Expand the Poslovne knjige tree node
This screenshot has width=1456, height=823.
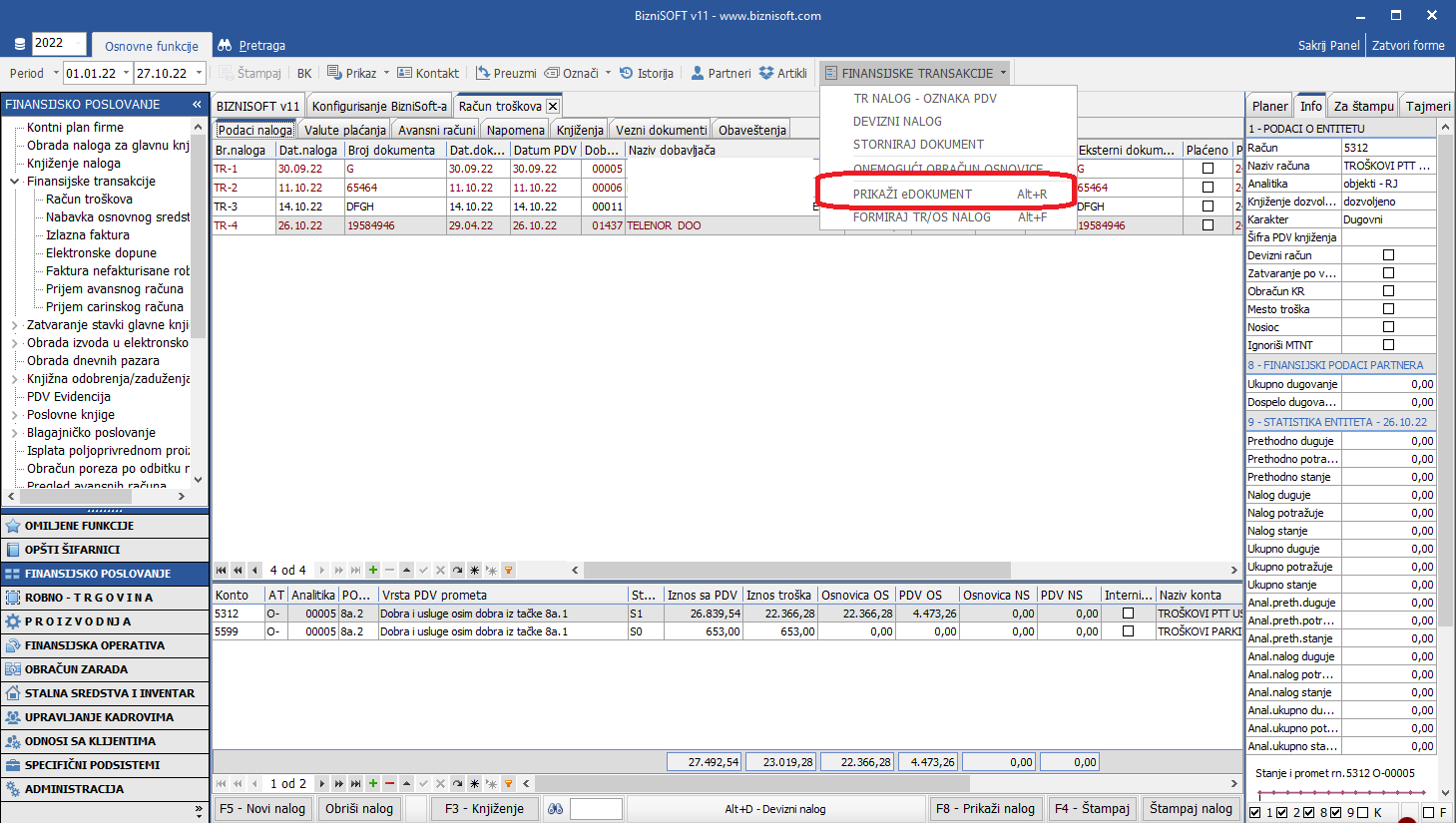14,415
